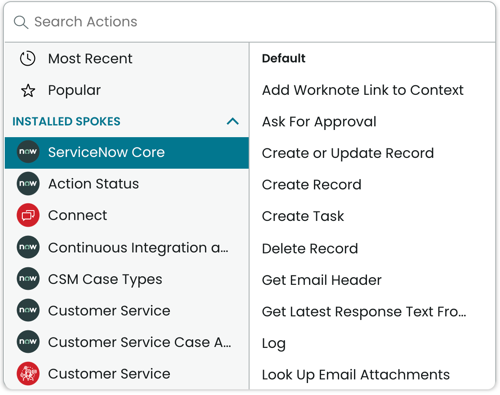Click the INSTALLED SPOKES heading
This screenshot has width=500, height=395.
point(66,121)
